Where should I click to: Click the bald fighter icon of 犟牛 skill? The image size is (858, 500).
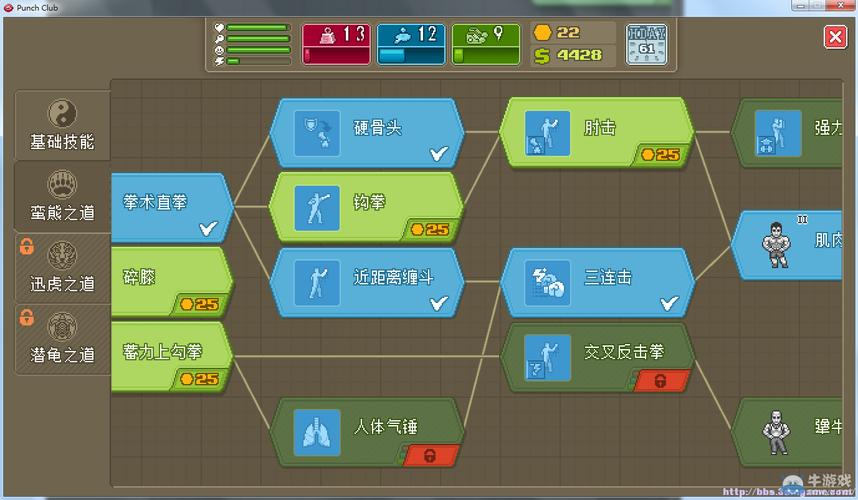[776, 433]
